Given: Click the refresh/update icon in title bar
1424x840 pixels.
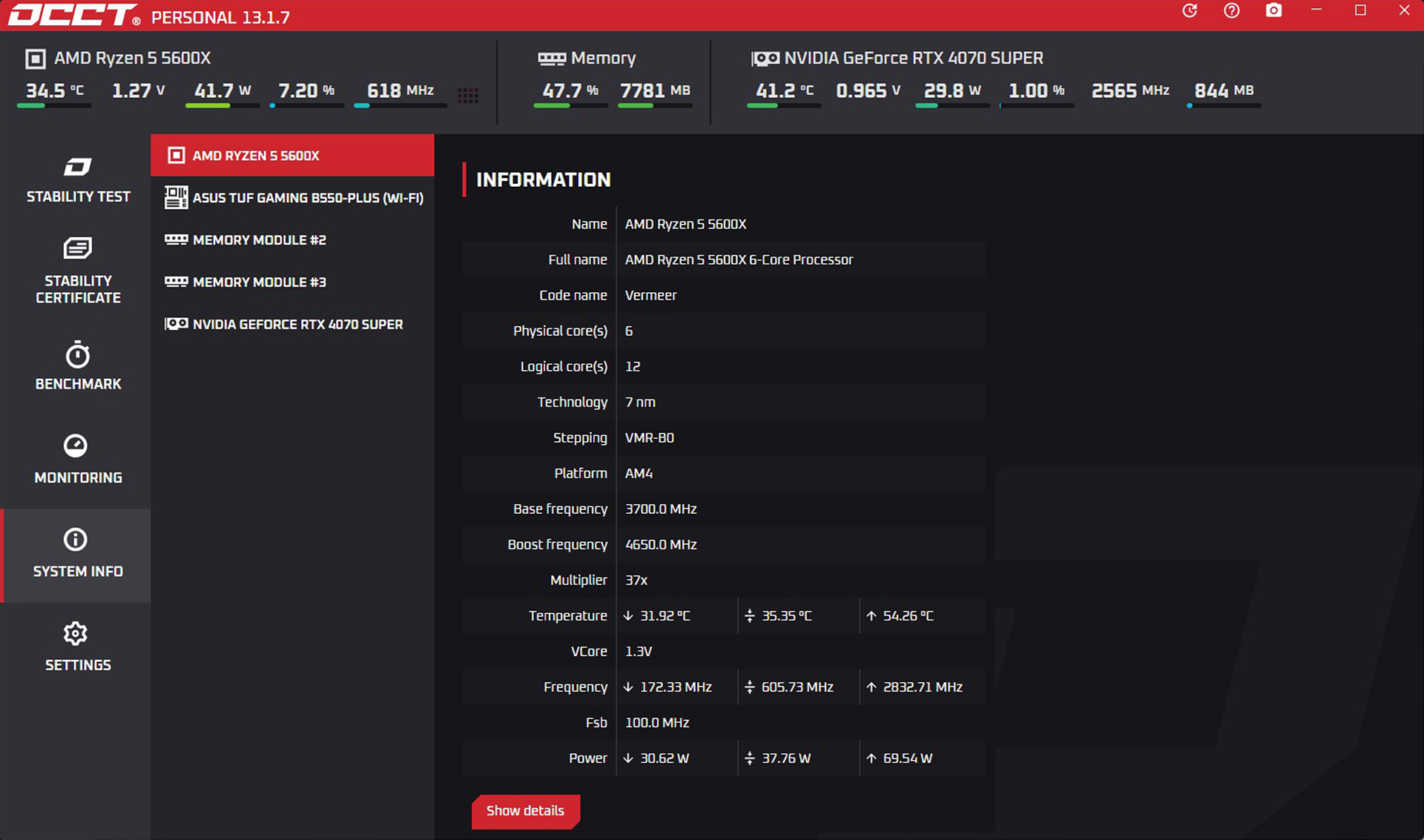Looking at the screenshot, I should pos(1190,11).
